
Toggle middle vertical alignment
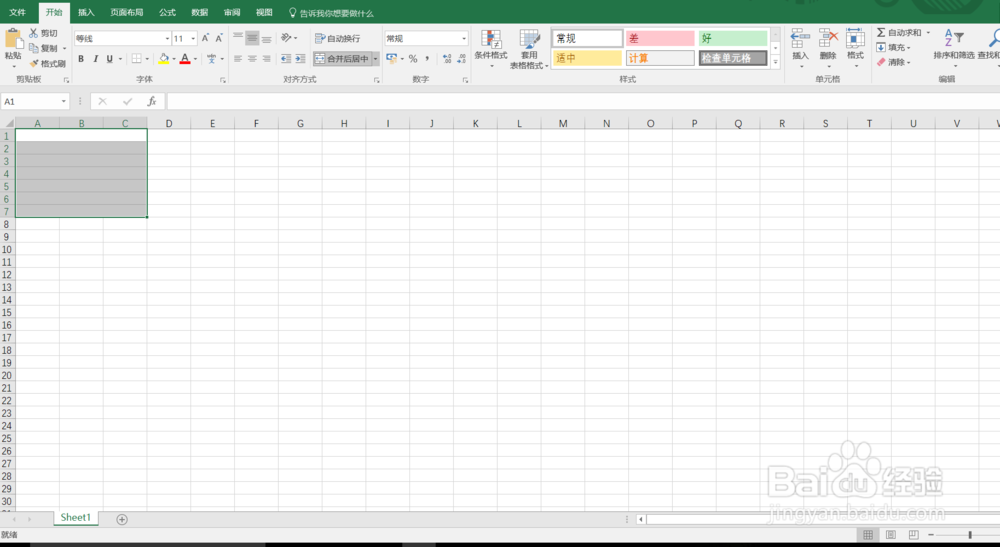[x=252, y=38]
